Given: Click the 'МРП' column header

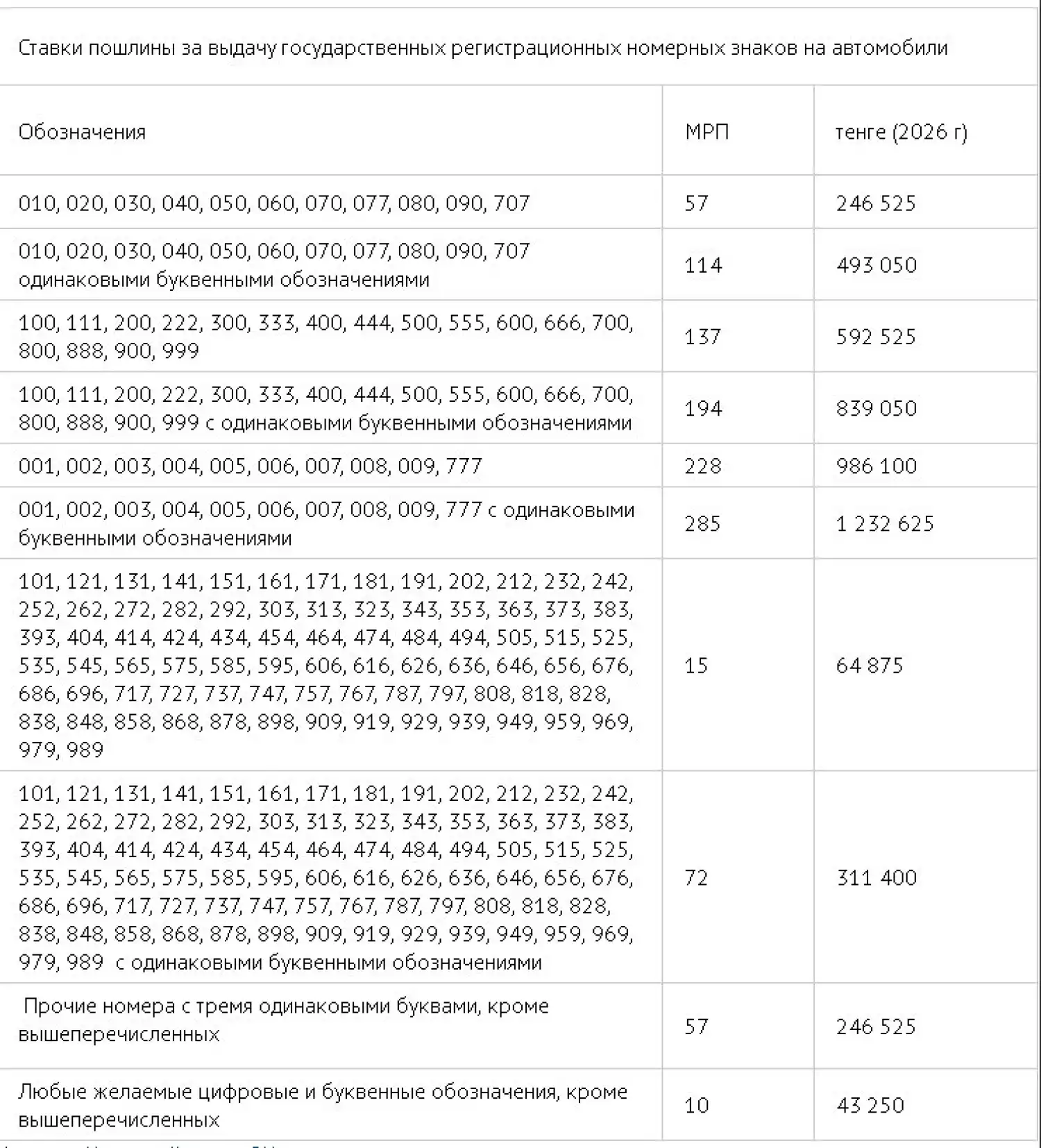Looking at the screenshot, I should click(x=706, y=132).
